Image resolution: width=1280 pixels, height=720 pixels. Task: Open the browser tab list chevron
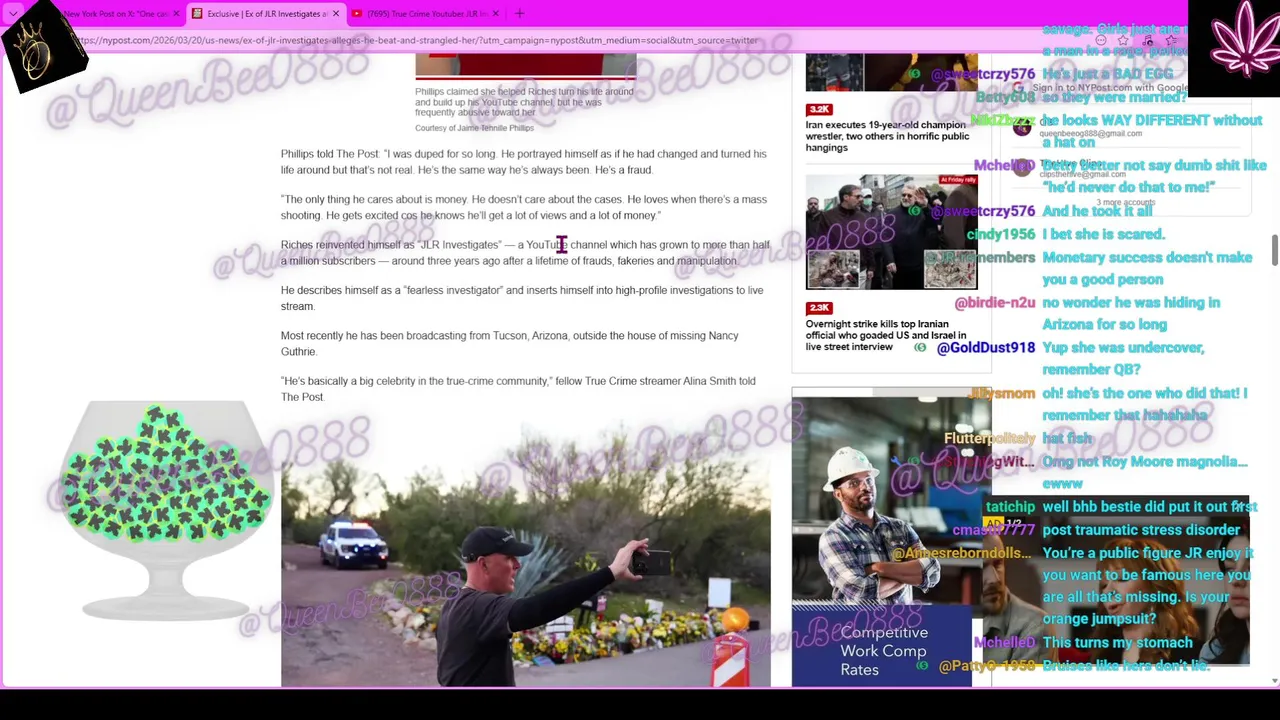point(13,14)
